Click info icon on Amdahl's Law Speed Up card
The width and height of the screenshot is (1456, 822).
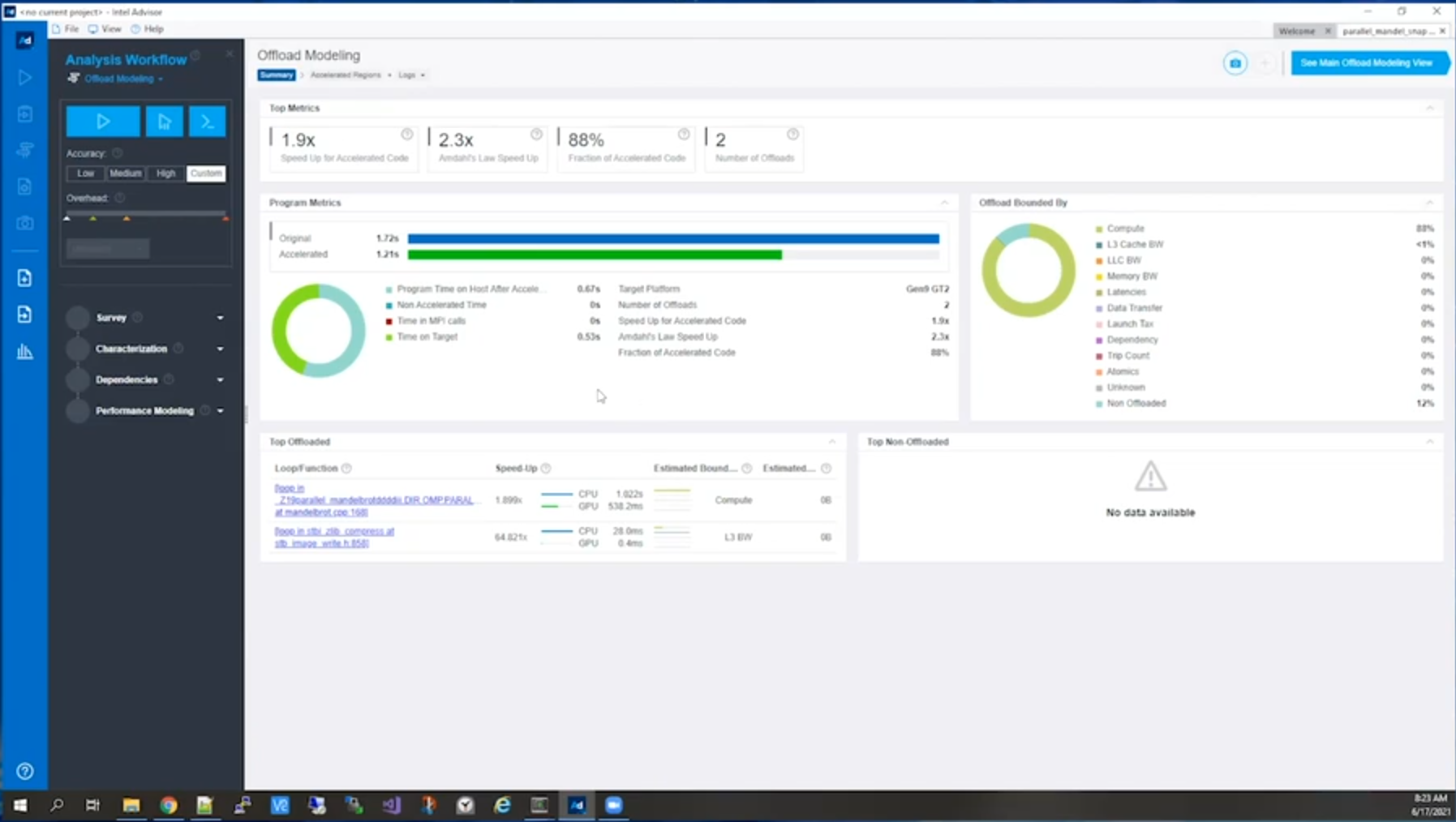coord(536,135)
